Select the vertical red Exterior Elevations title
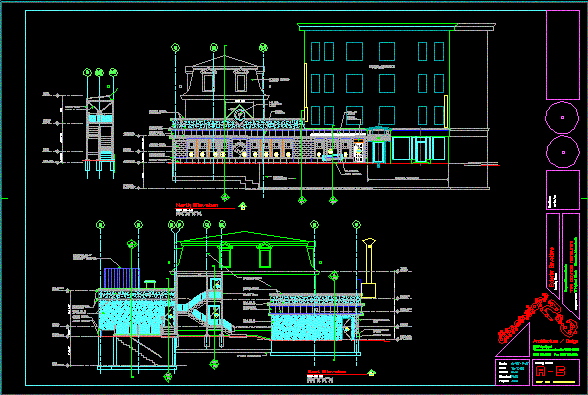The image size is (588, 395). point(552,267)
